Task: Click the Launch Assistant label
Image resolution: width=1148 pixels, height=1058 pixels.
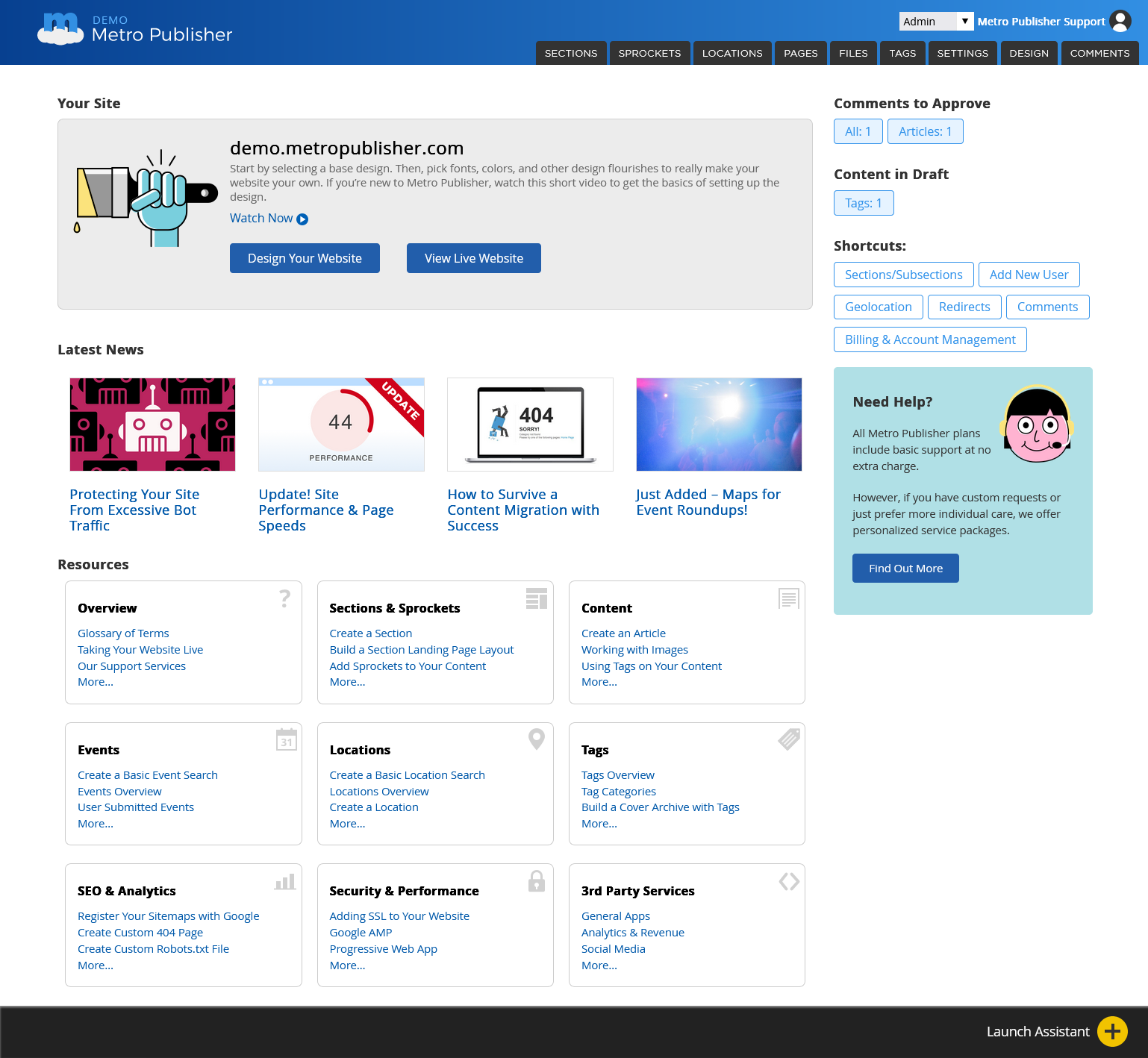Action: pyautogui.click(x=1038, y=1032)
